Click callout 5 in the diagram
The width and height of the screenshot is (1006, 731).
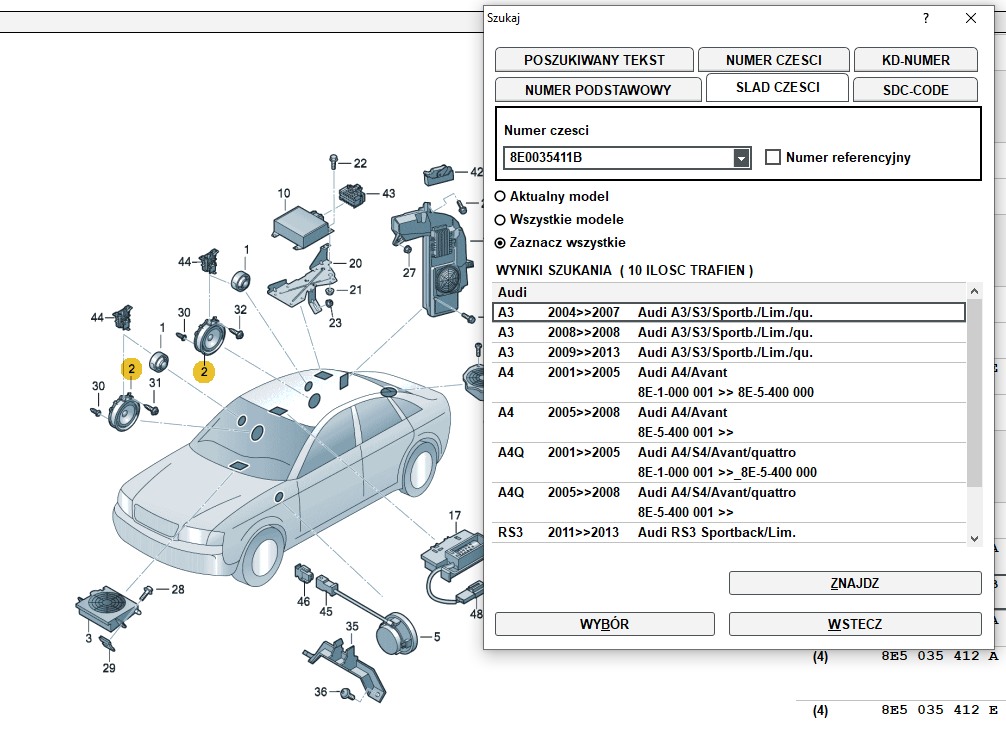pos(437,637)
